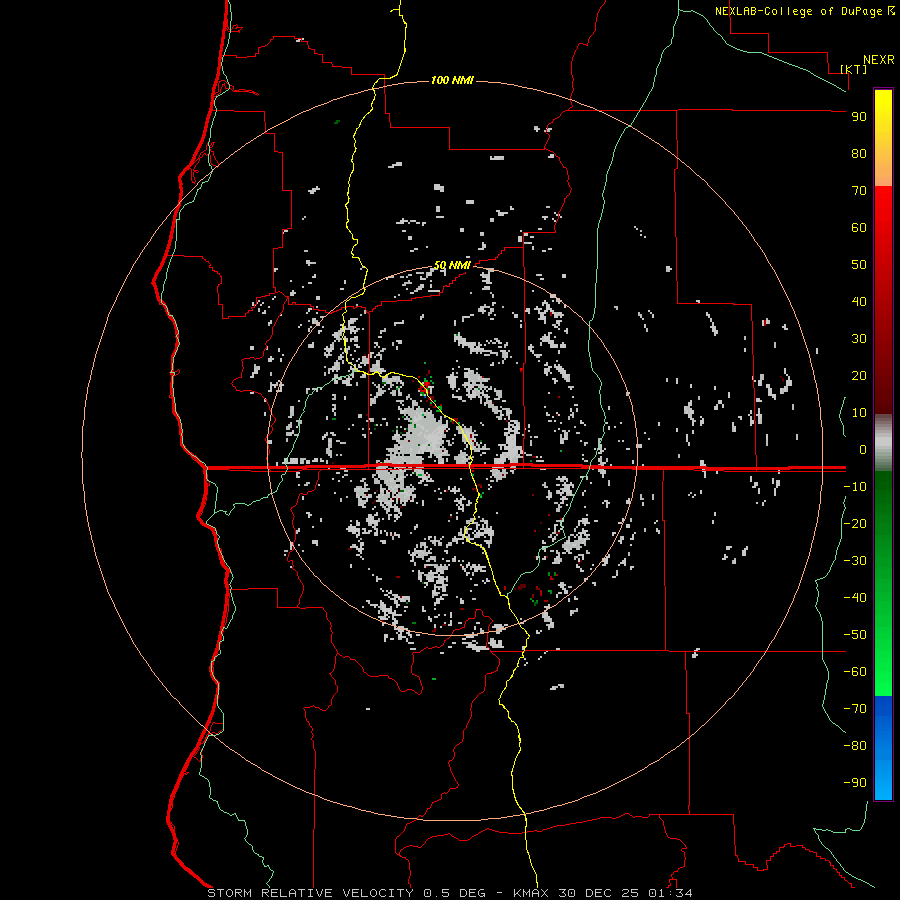The image size is (900, 900).
Task: Click the 50 value on the velocity scale
Action: [x=859, y=265]
